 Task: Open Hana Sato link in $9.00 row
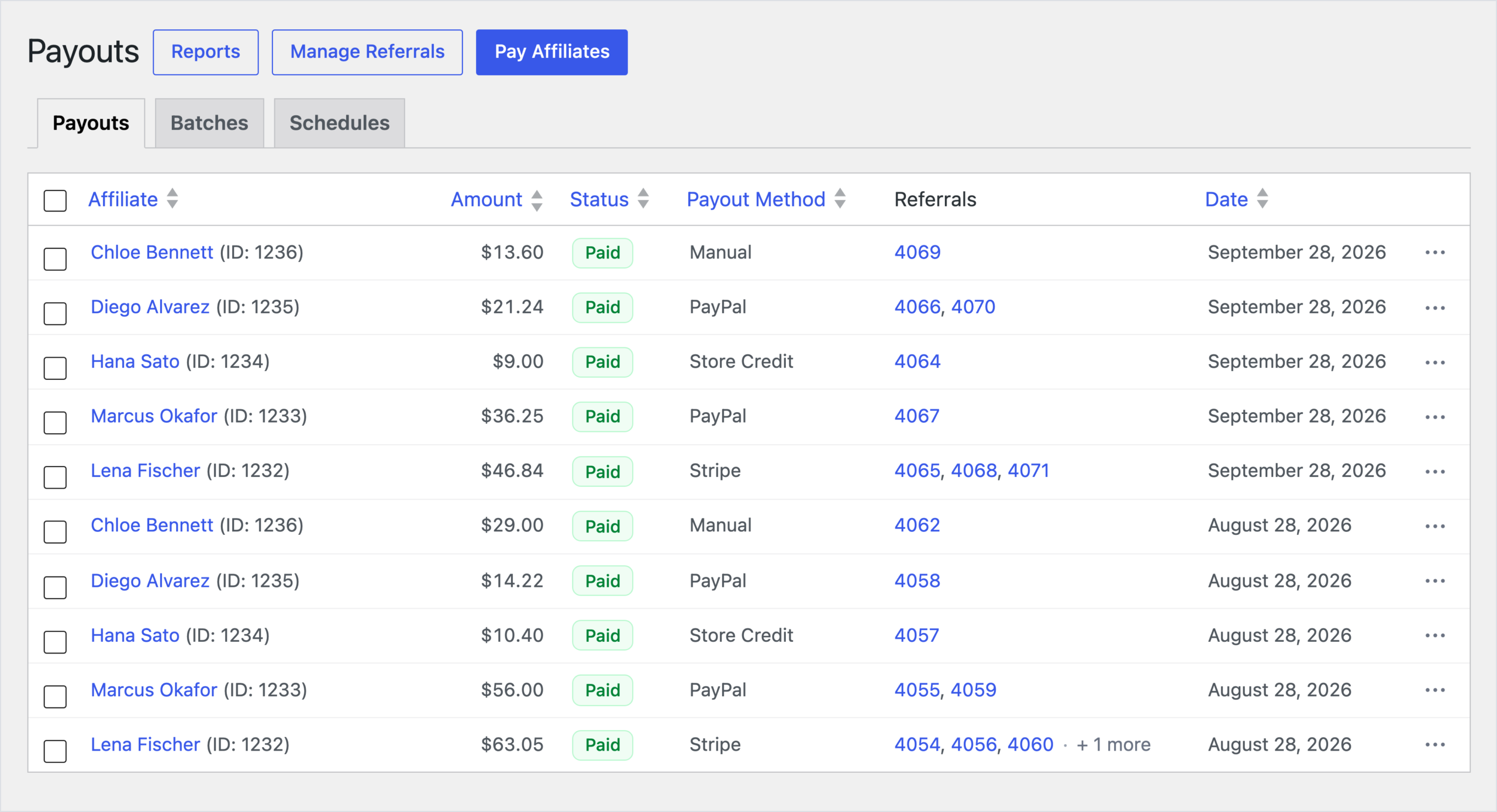135,361
